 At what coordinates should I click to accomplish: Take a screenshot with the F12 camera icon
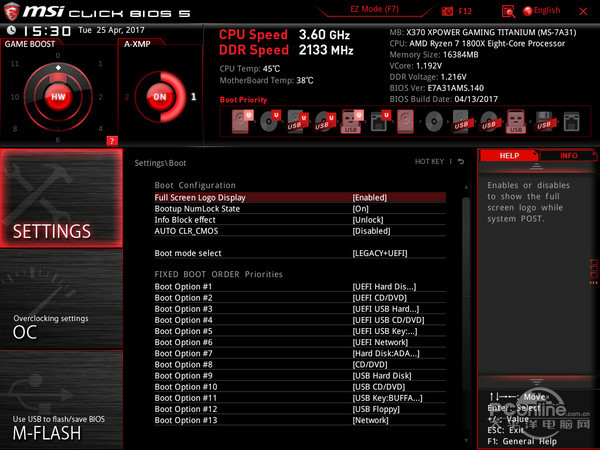447,11
